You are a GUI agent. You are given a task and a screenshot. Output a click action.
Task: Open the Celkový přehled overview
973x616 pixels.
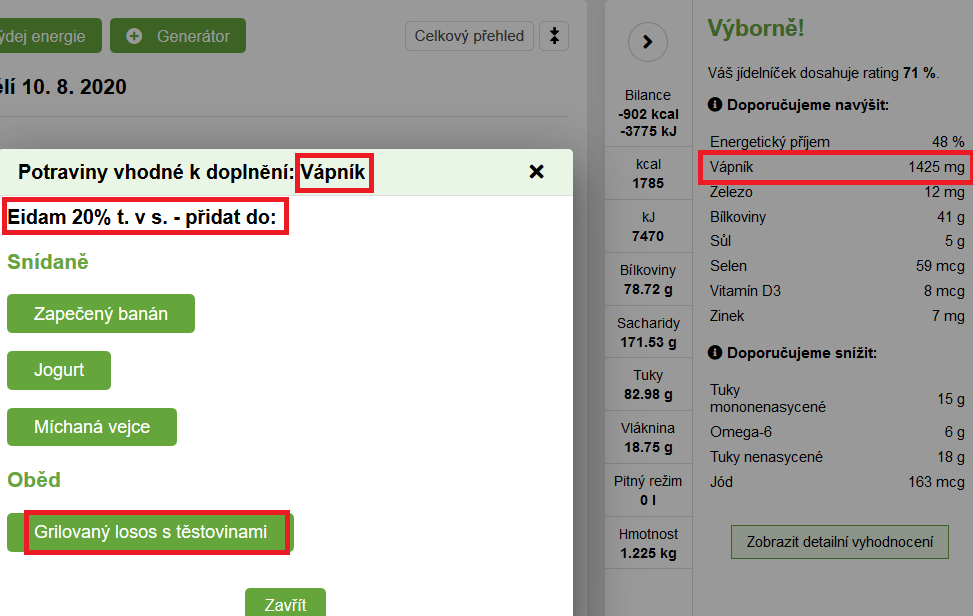(469, 36)
